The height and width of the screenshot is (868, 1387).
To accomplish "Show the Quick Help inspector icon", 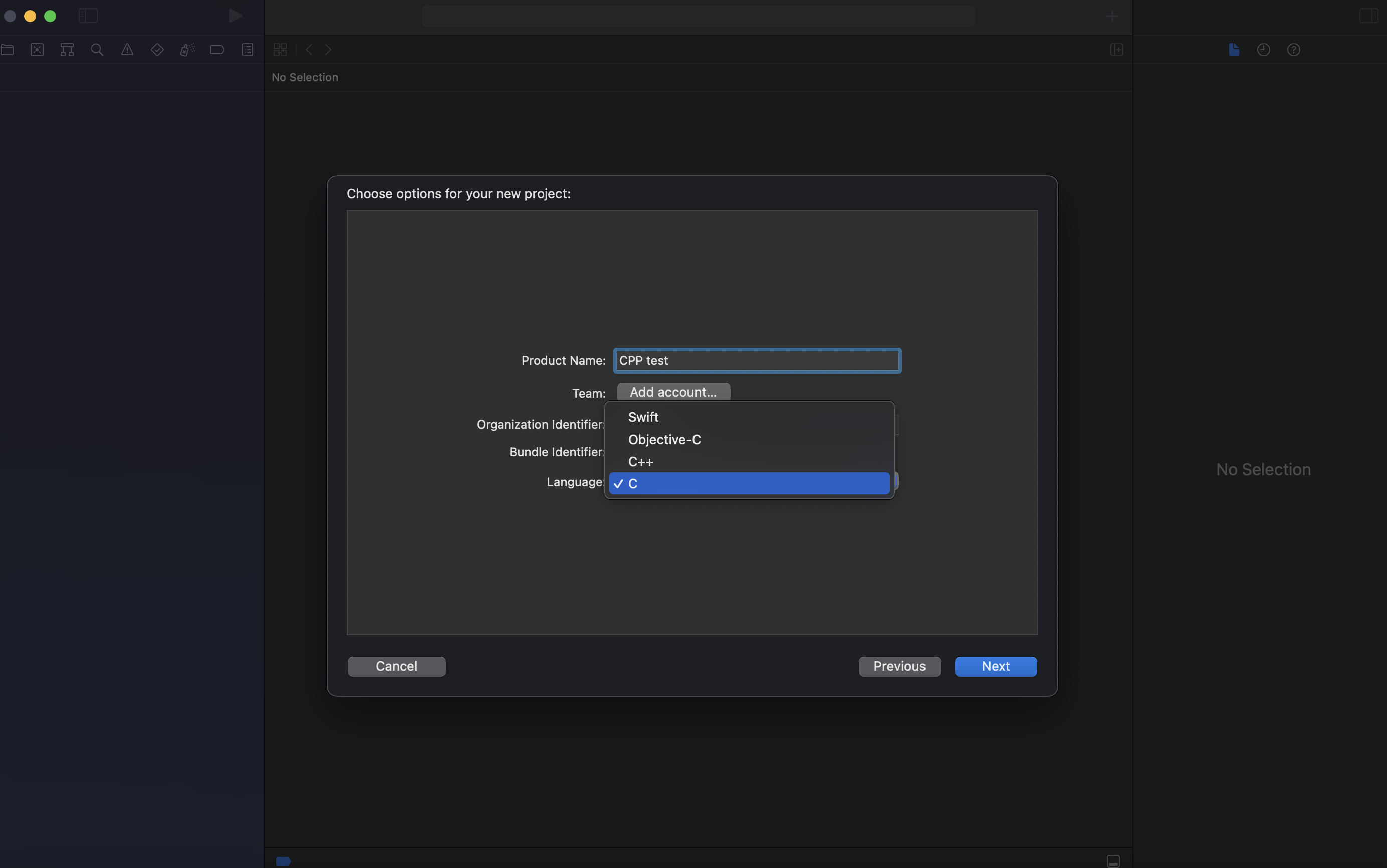I will point(1293,50).
